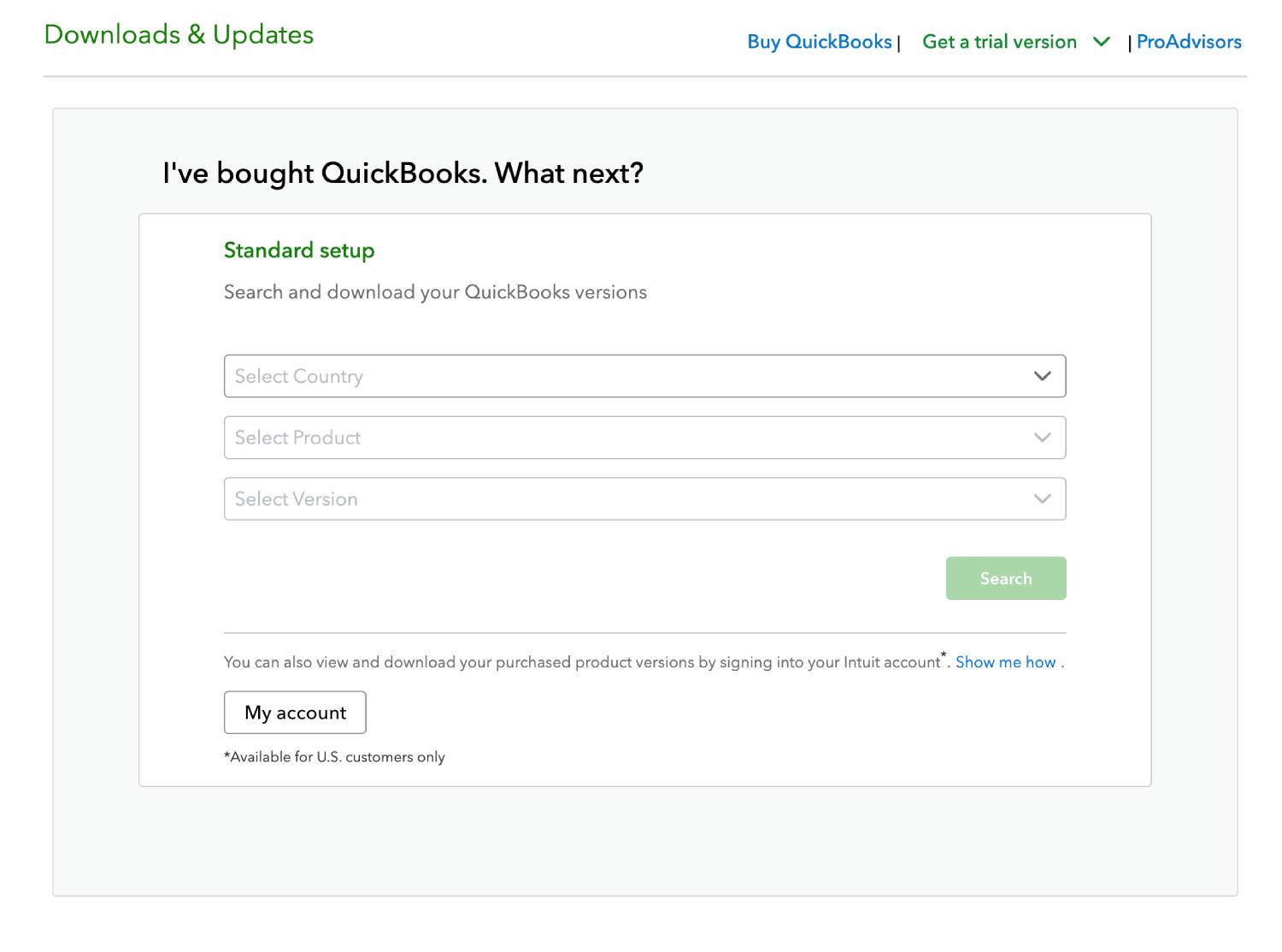
Task: Click the Downloads & Updates heading
Action: click(x=179, y=34)
